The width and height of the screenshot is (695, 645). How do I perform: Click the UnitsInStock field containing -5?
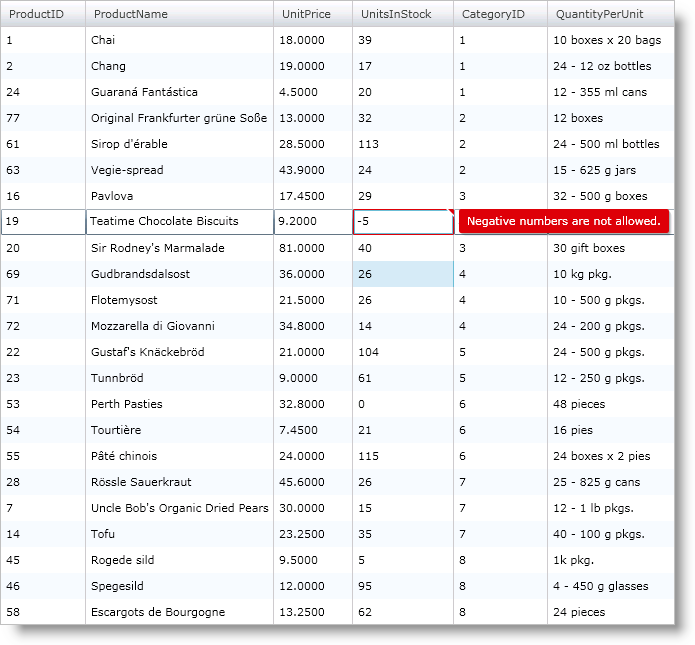coord(402,222)
